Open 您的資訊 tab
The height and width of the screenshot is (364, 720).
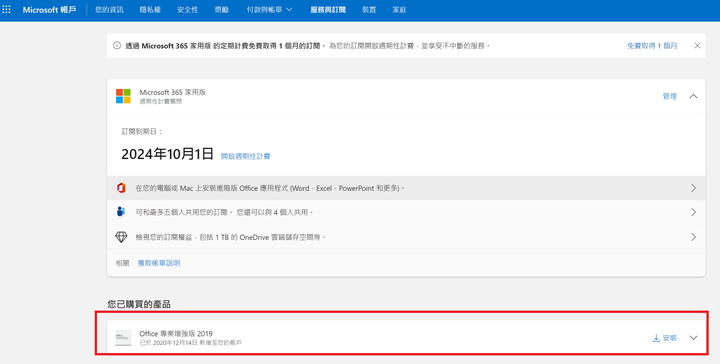pyautogui.click(x=109, y=10)
